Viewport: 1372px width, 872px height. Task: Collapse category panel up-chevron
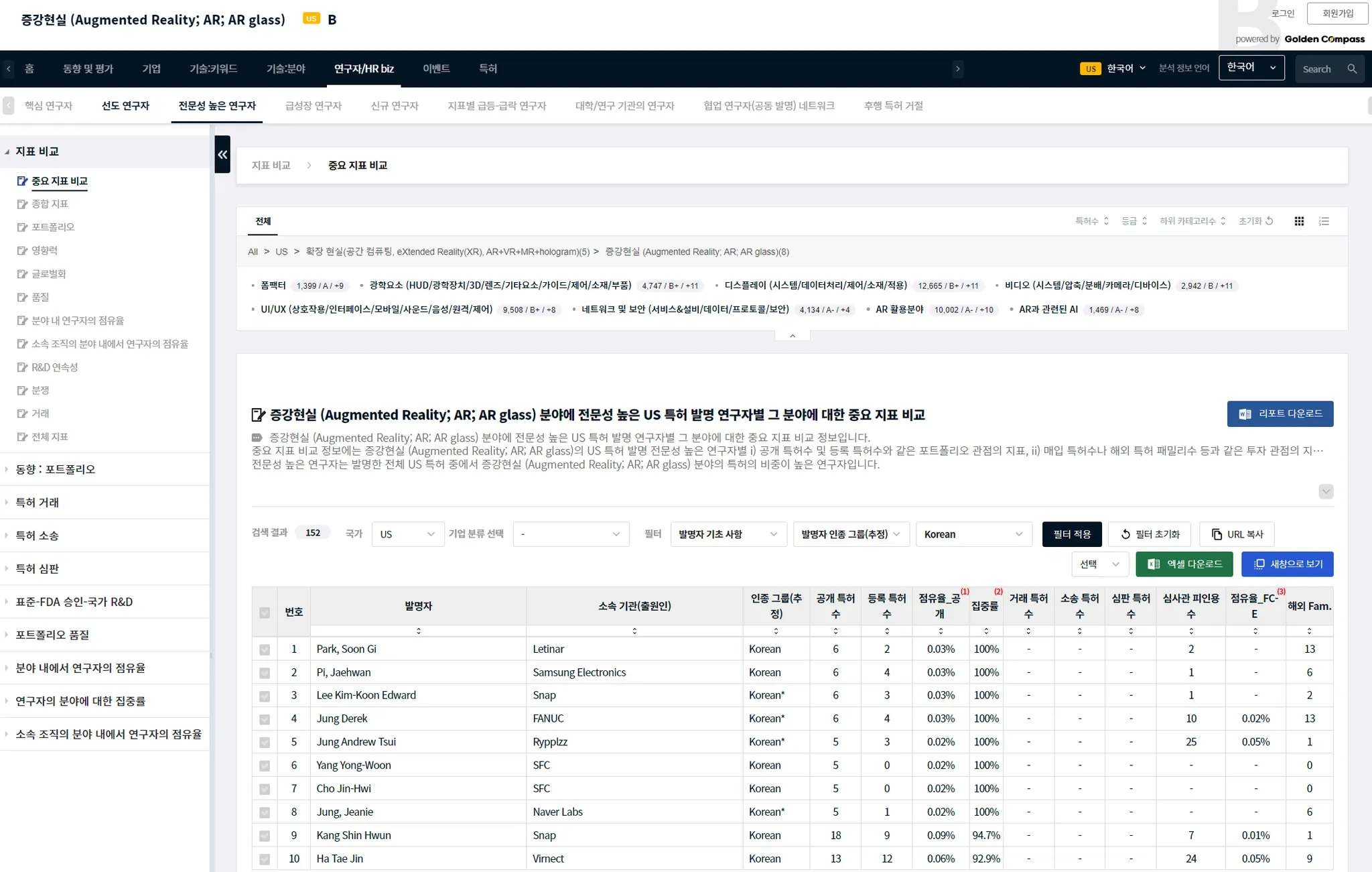pos(793,336)
